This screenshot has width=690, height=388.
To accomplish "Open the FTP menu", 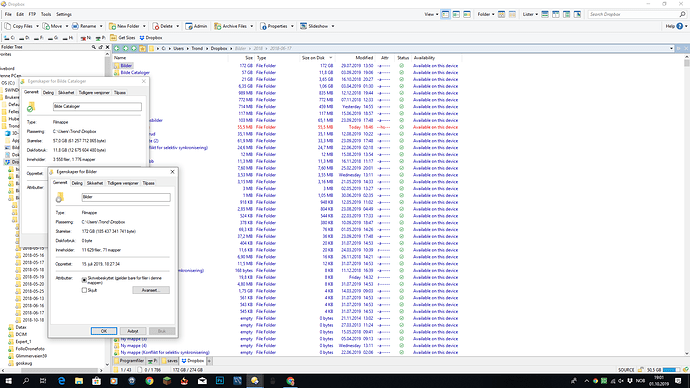I will coord(32,15).
